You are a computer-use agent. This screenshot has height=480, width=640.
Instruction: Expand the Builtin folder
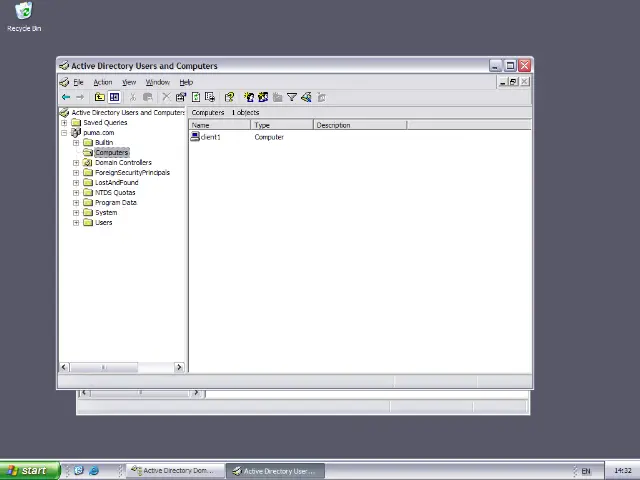[76, 142]
